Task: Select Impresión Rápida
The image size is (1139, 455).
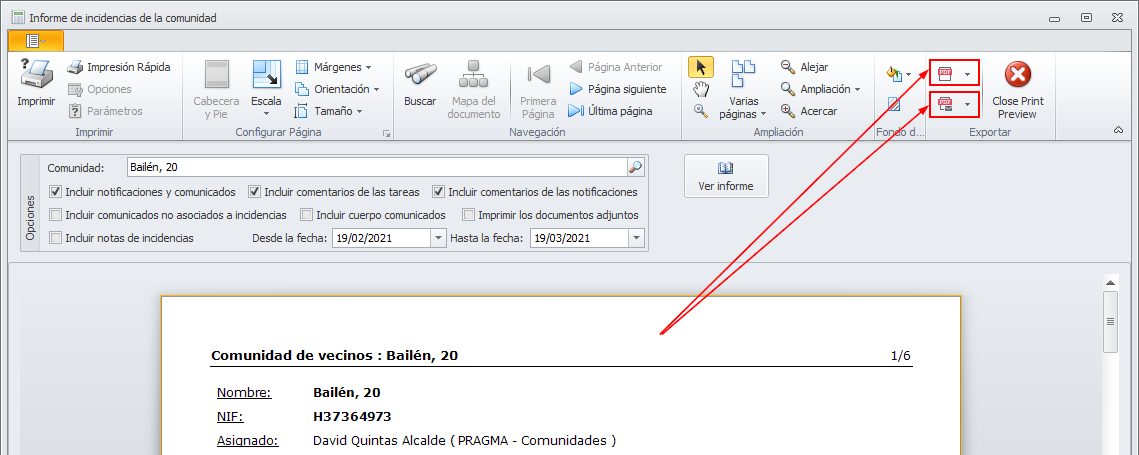Action: 119,67
